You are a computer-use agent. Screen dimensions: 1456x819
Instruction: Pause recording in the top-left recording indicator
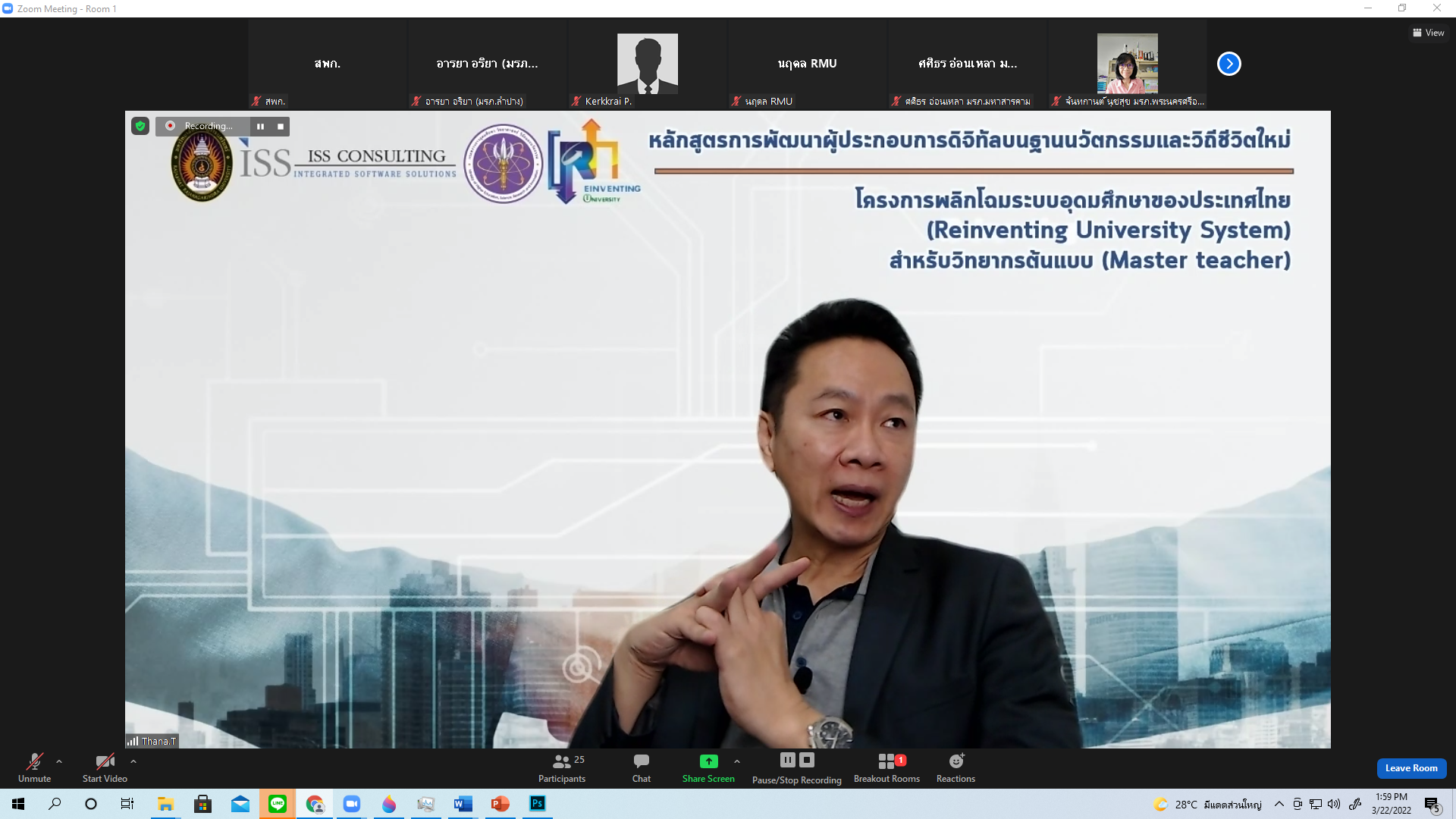(x=260, y=127)
